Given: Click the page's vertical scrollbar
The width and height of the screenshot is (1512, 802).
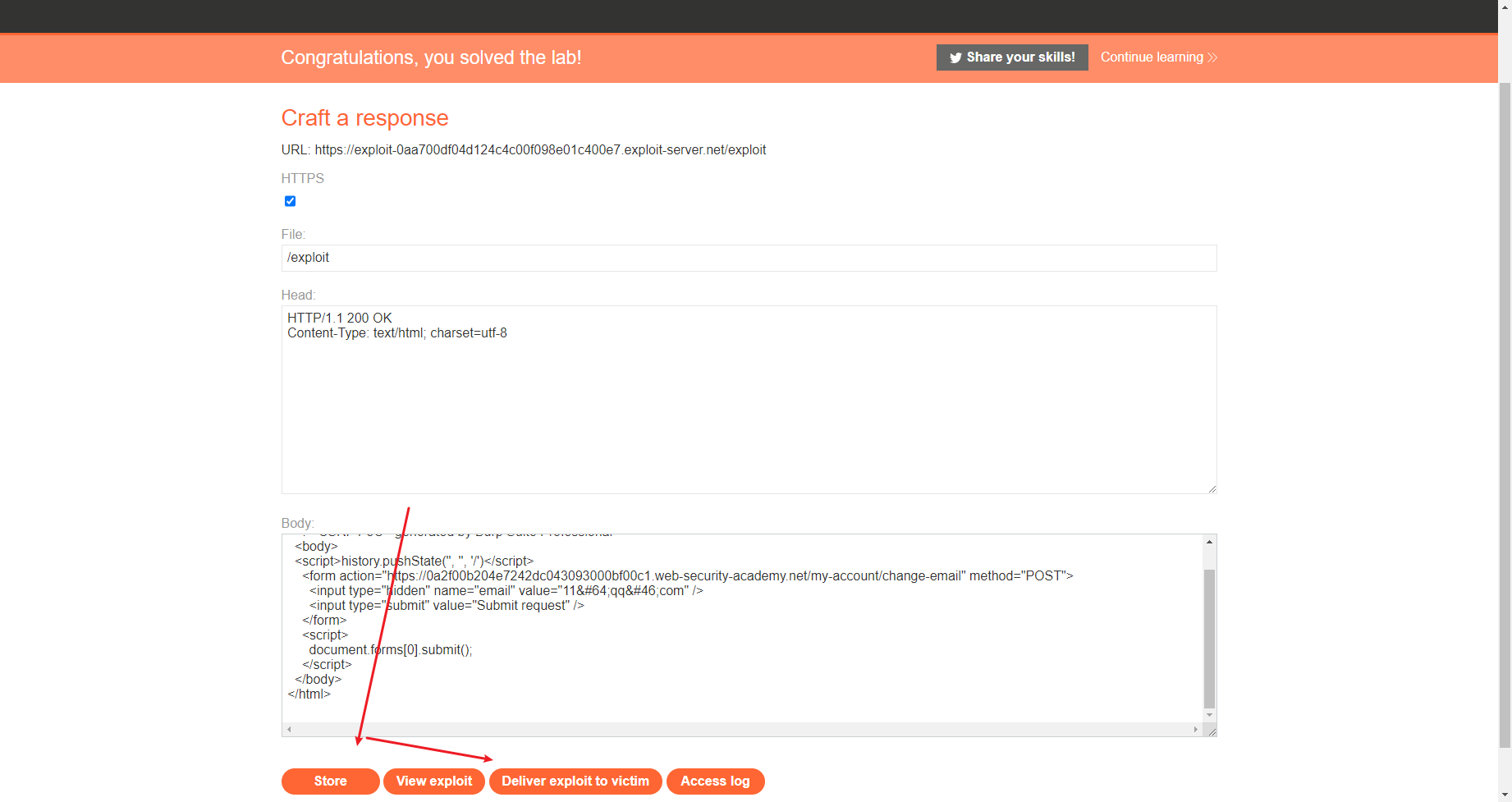Looking at the screenshot, I should [x=1505, y=415].
